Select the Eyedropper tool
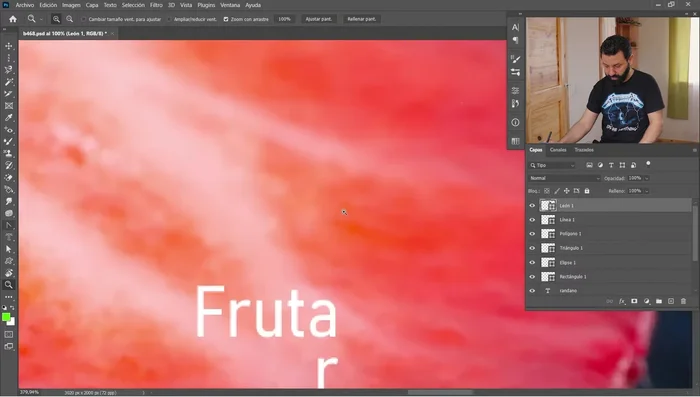The width and height of the screenshot is (700, 397). (x=8, y=118)
